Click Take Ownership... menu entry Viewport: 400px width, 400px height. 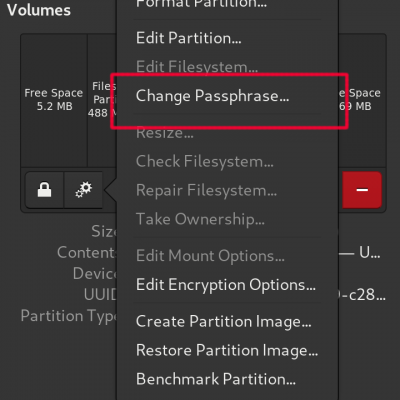200,219
